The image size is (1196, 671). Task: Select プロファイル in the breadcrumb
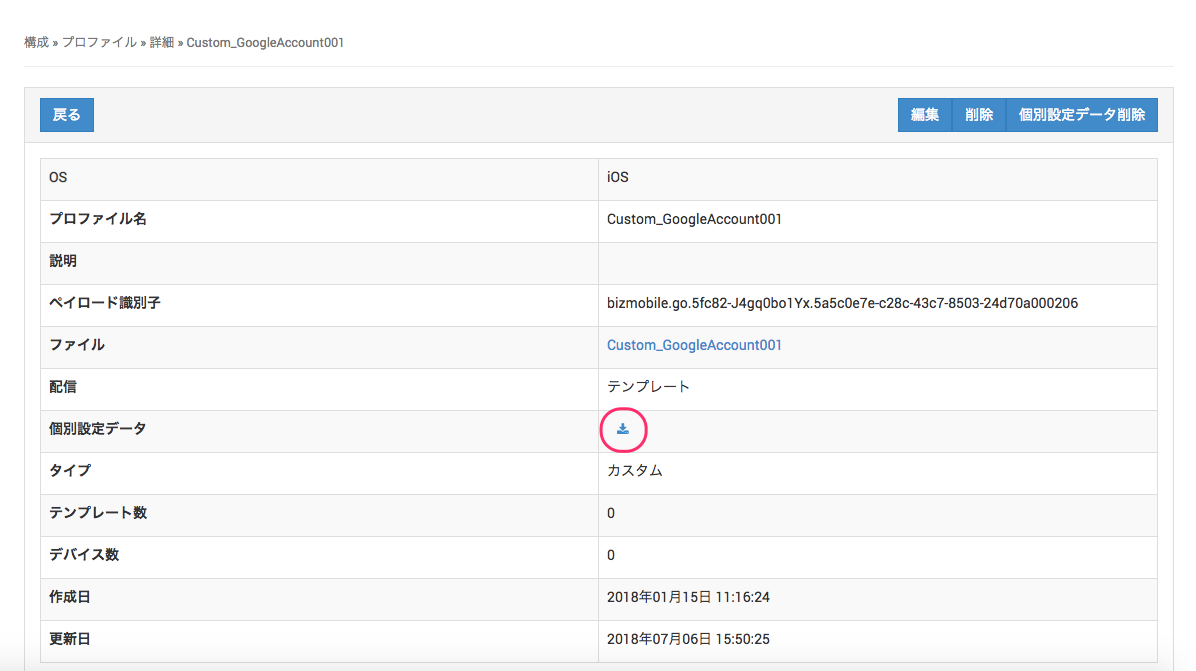tap(99, 43)
